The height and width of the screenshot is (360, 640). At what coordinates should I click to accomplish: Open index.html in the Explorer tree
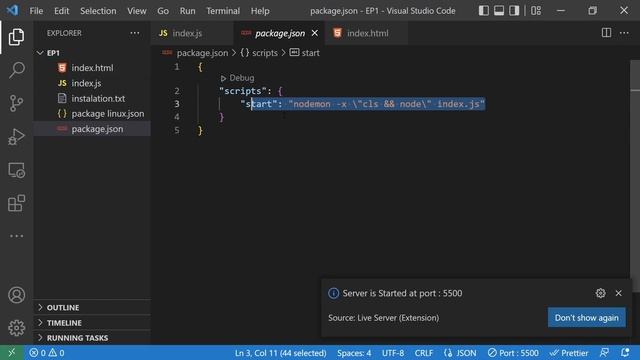point(92,68)
